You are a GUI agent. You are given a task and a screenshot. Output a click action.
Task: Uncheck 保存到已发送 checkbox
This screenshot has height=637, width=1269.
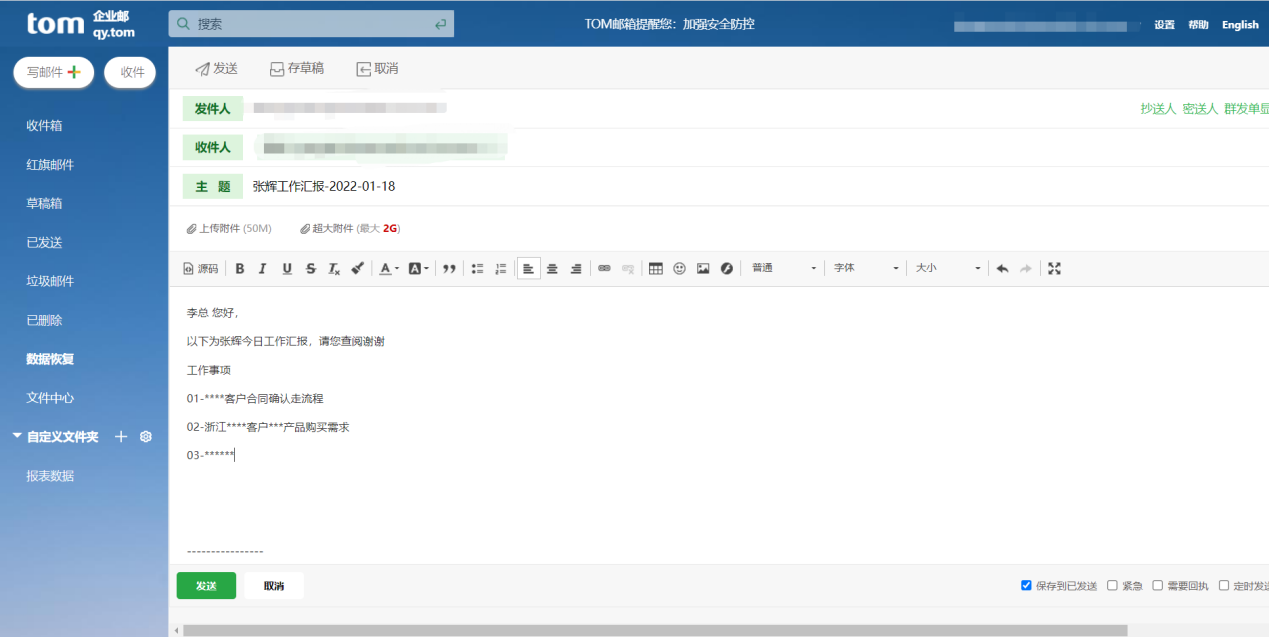(x=1026, y=585)
